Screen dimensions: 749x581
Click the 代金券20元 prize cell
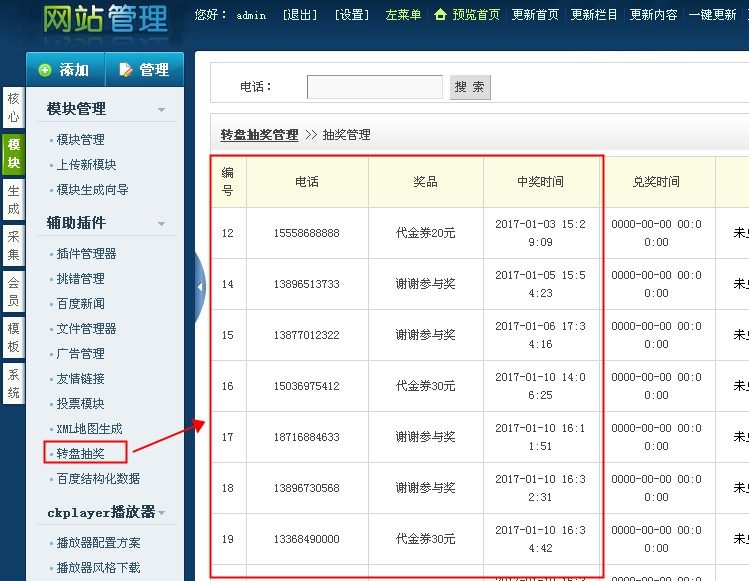coord(425,233)
